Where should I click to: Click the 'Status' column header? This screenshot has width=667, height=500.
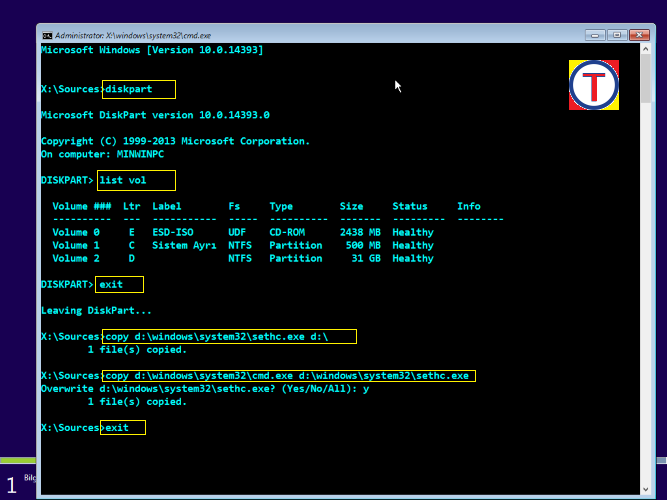click(410, 206)
